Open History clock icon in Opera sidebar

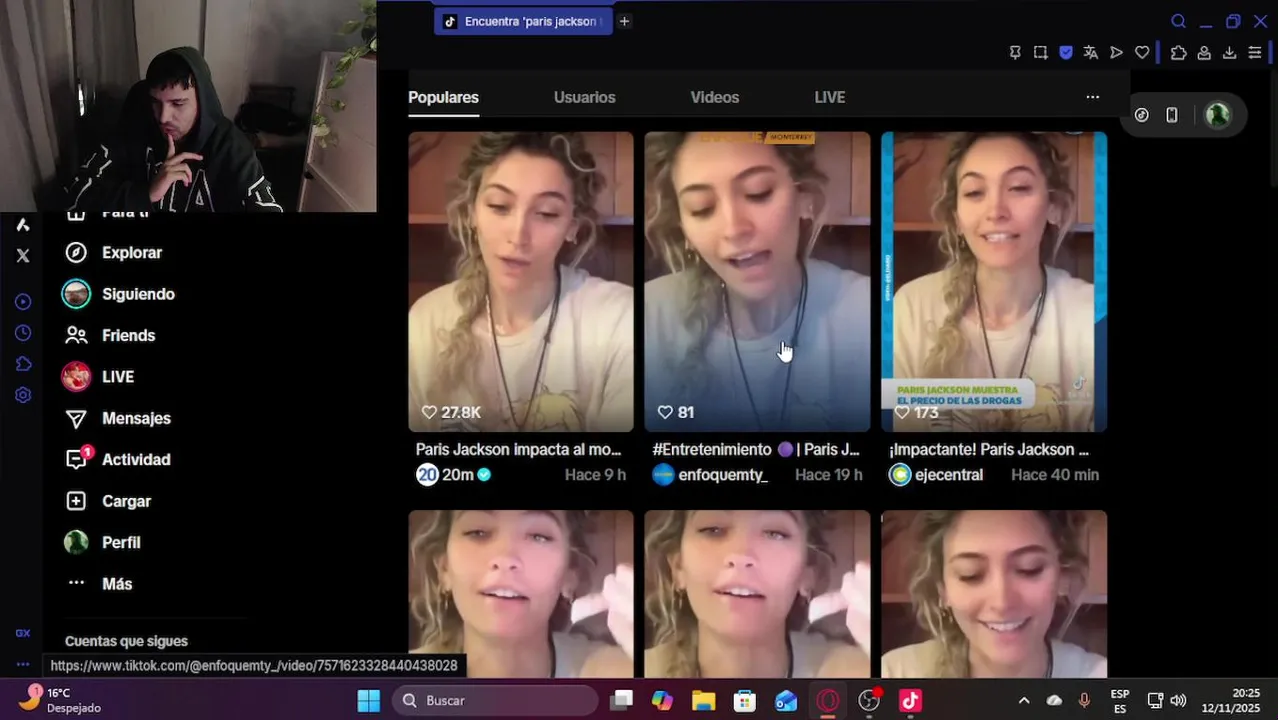click(23, 333)
